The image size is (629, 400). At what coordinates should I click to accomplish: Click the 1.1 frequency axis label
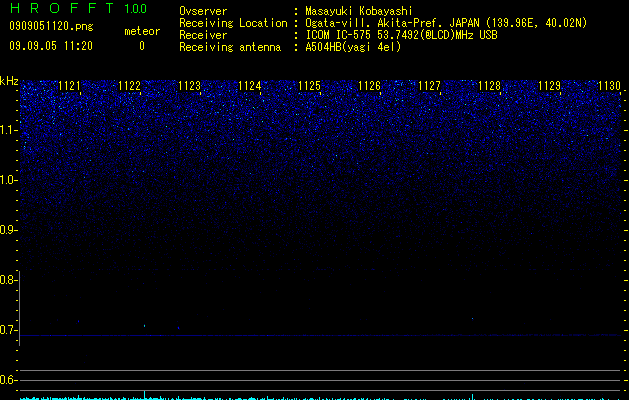[x=9, y=130]
